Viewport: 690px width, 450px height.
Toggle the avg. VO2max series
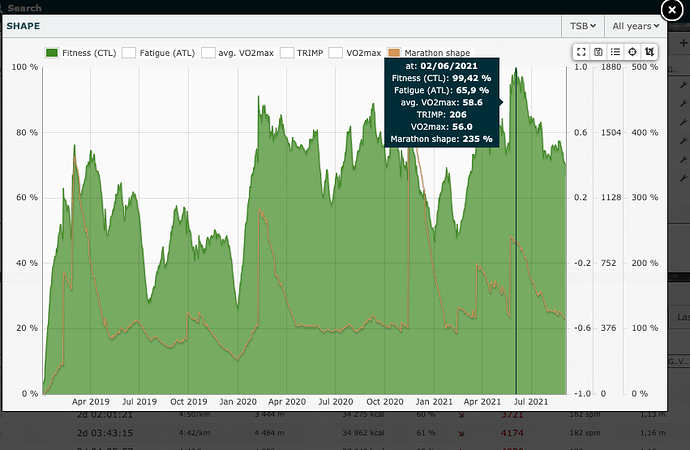238,53
